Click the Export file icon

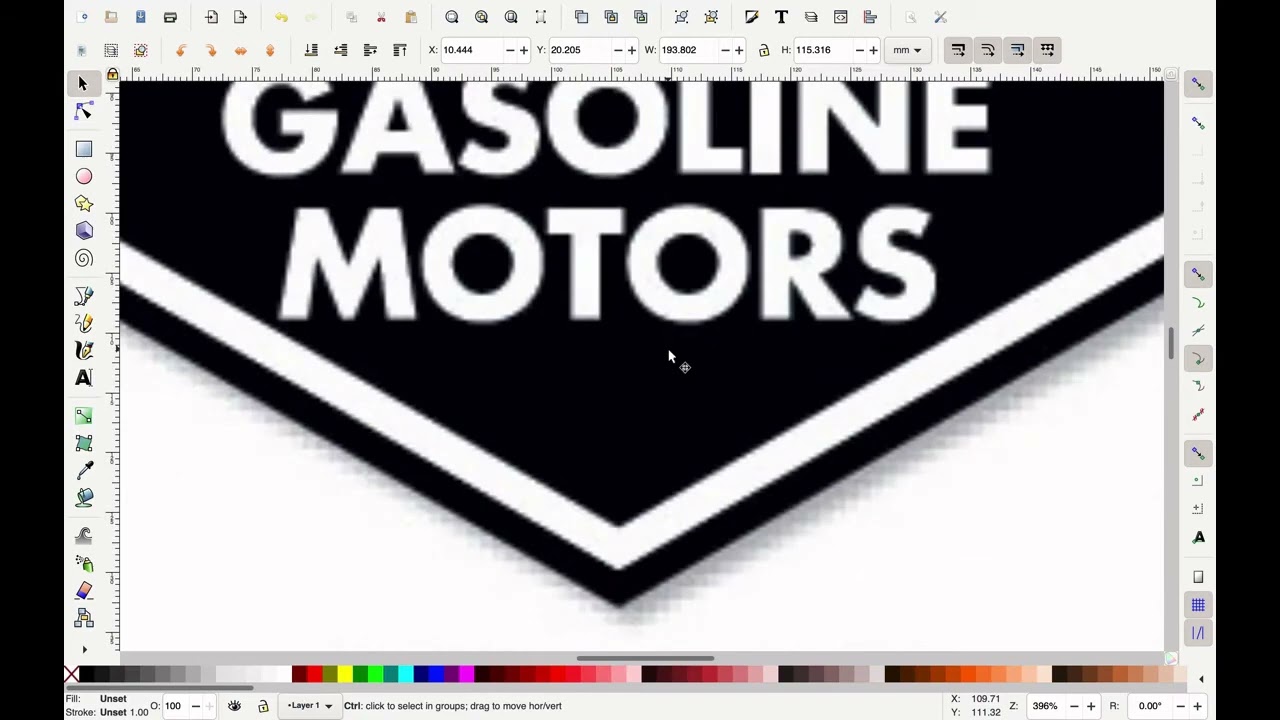[x=240, y=17]
